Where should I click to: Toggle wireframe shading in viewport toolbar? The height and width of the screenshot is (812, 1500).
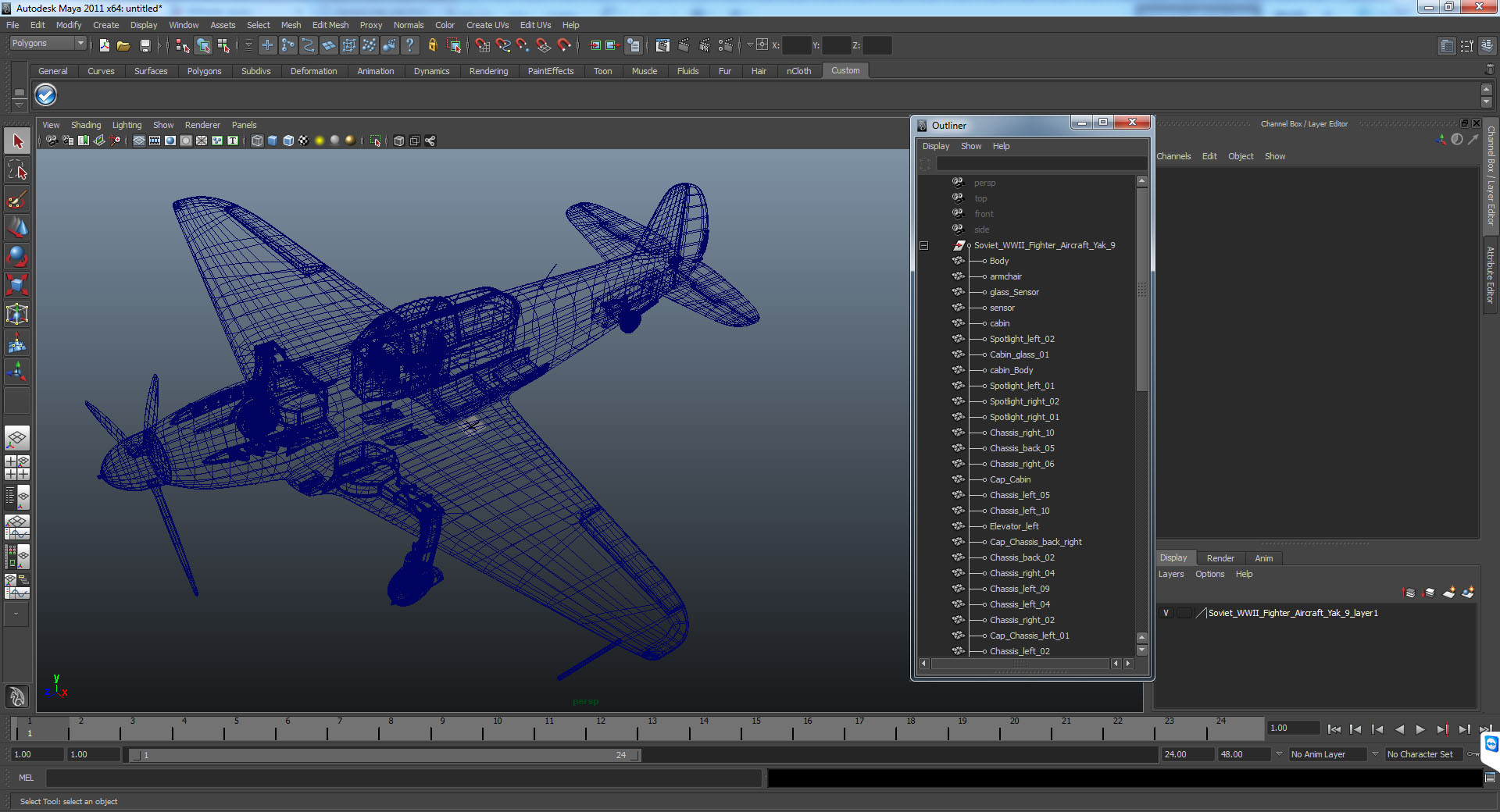coord(257,141)
